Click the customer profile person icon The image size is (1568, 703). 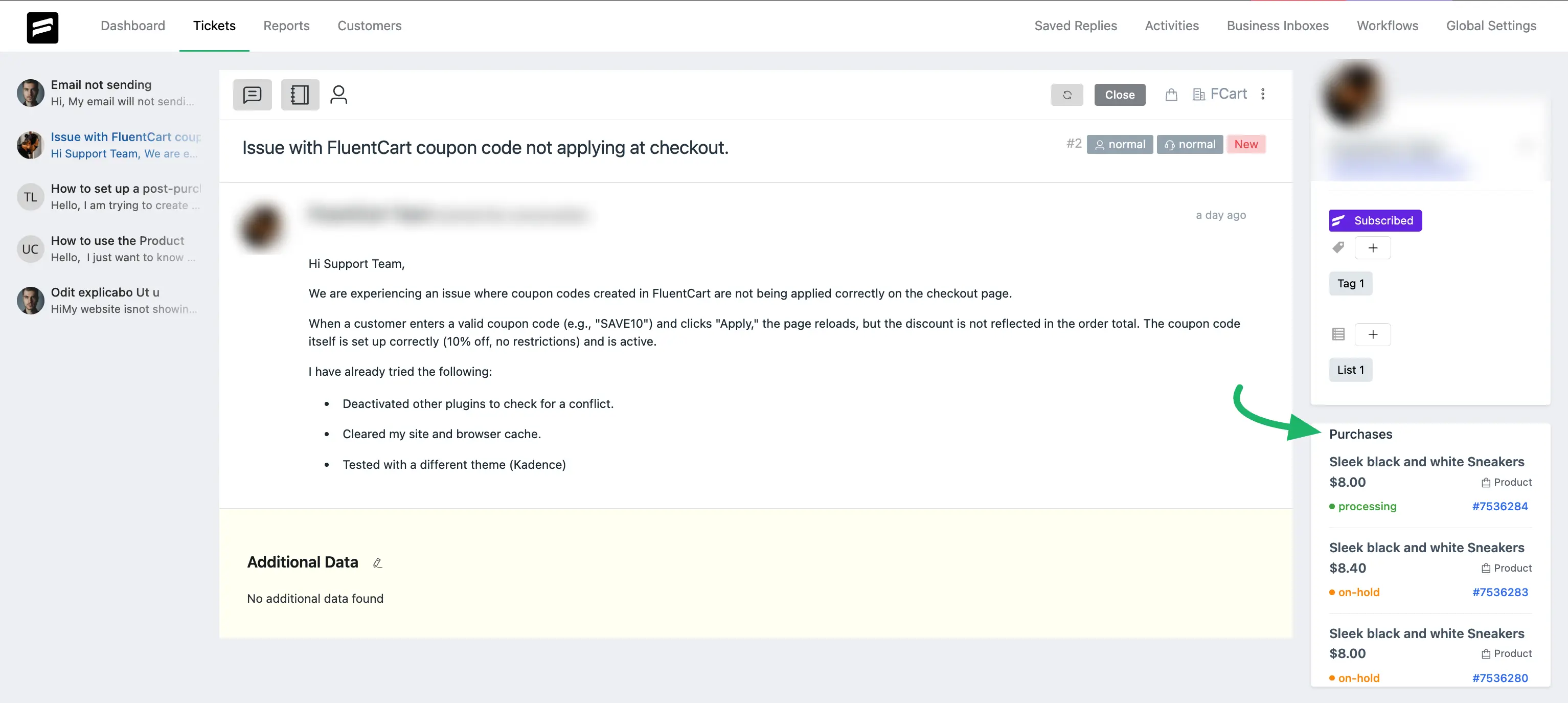tap(338, 95)
